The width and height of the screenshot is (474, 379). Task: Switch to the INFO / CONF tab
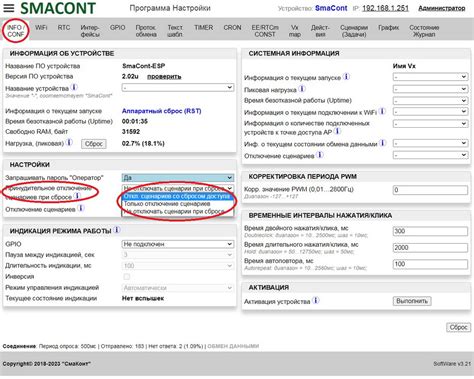pyautogui.click(x=16, y=31)
